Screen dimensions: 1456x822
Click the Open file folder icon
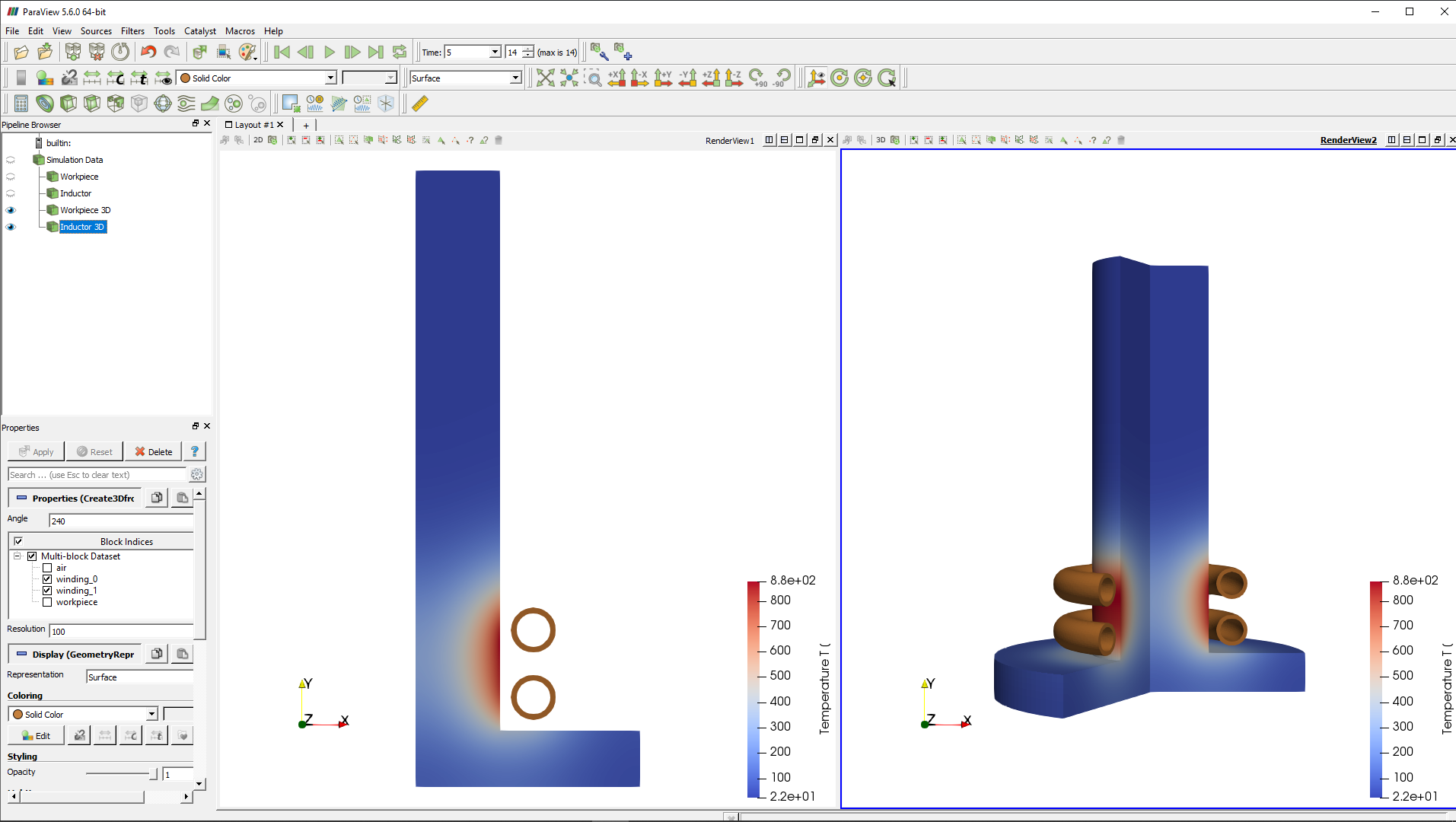[x=21, y=52]
